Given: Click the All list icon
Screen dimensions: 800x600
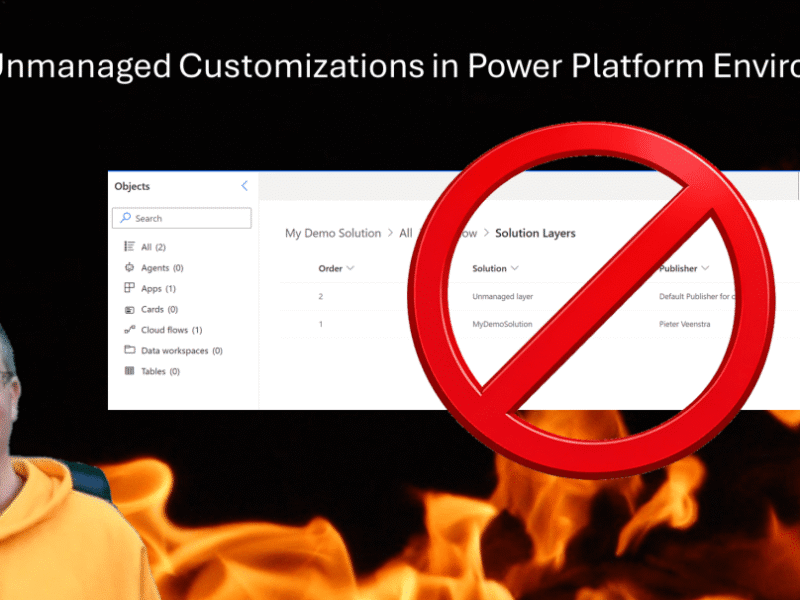Looking at the screenshot, I should 130,246.
